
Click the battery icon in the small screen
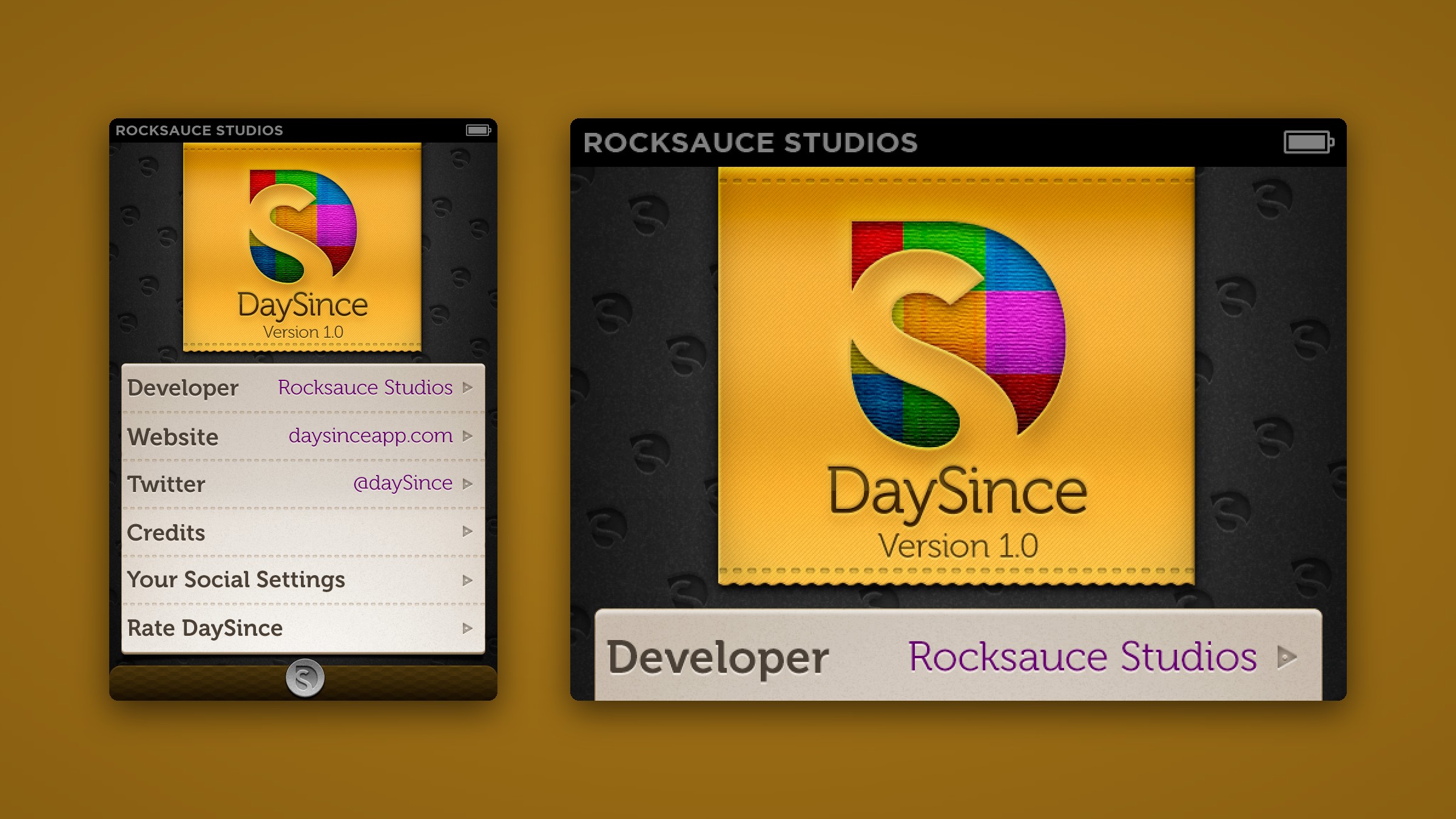click(478, 130)
